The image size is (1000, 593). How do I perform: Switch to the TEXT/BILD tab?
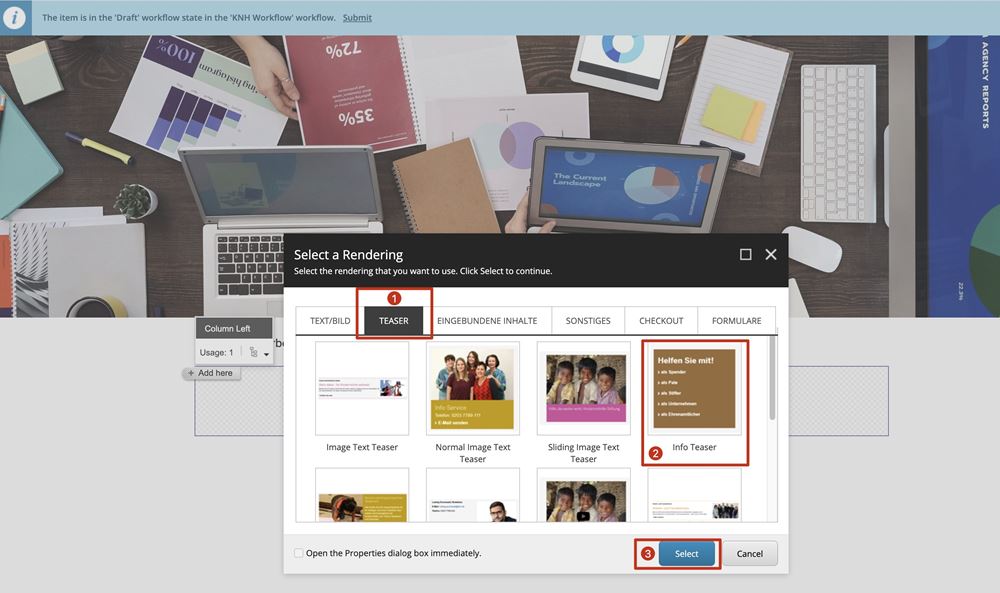click(330, 321)
